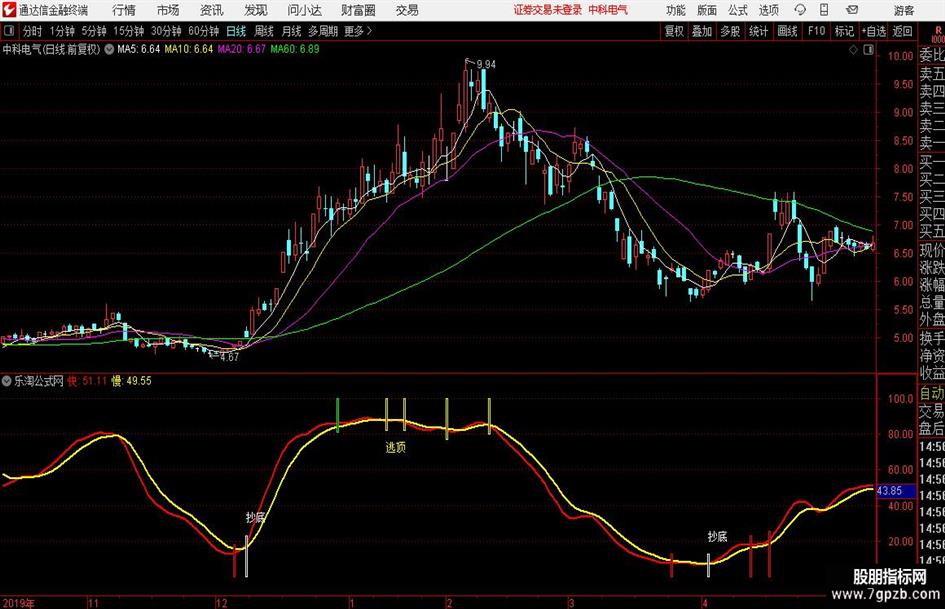Switch to 分时 chart period
Viewport: 945px width, 609px height.
tap(32, 31)
